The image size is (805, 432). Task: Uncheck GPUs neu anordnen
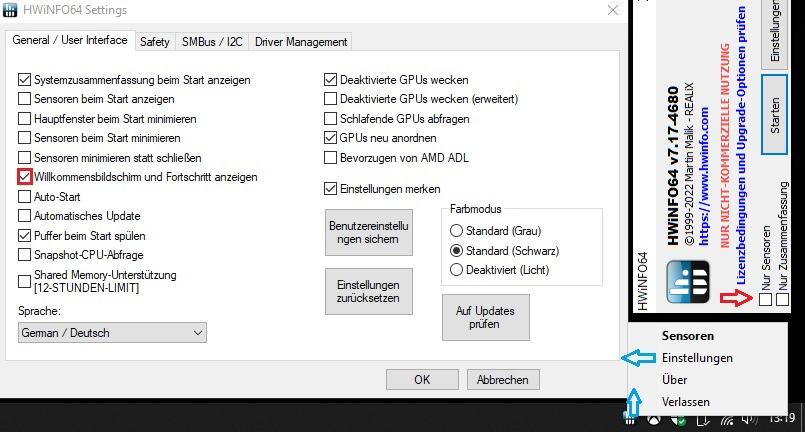(x=330, y=138)
